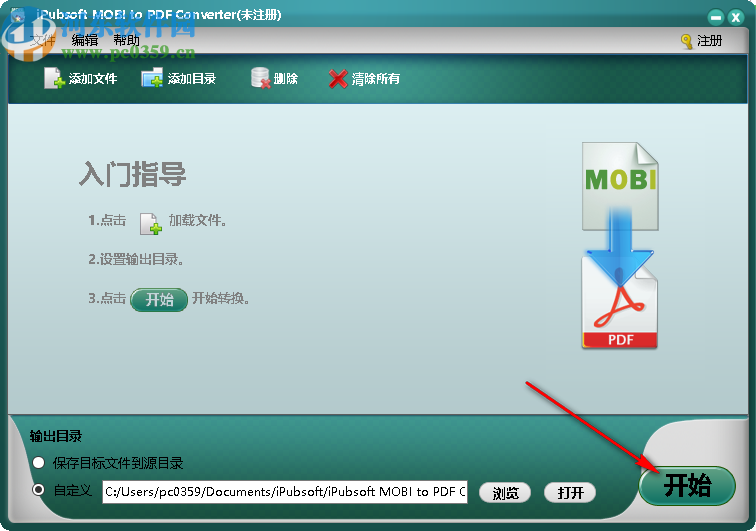756x531 pixels.
Task: Select the 自定义 radio option
Action: pyautogui.click(x=39, y=490)
